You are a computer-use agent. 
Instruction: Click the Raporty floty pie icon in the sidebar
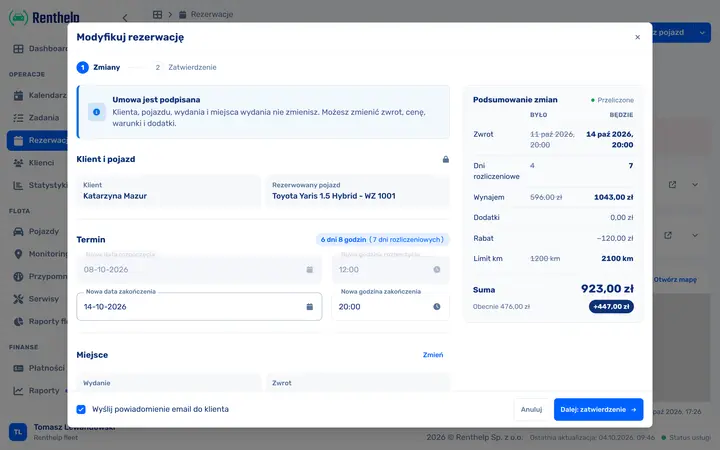coord(18,321)
